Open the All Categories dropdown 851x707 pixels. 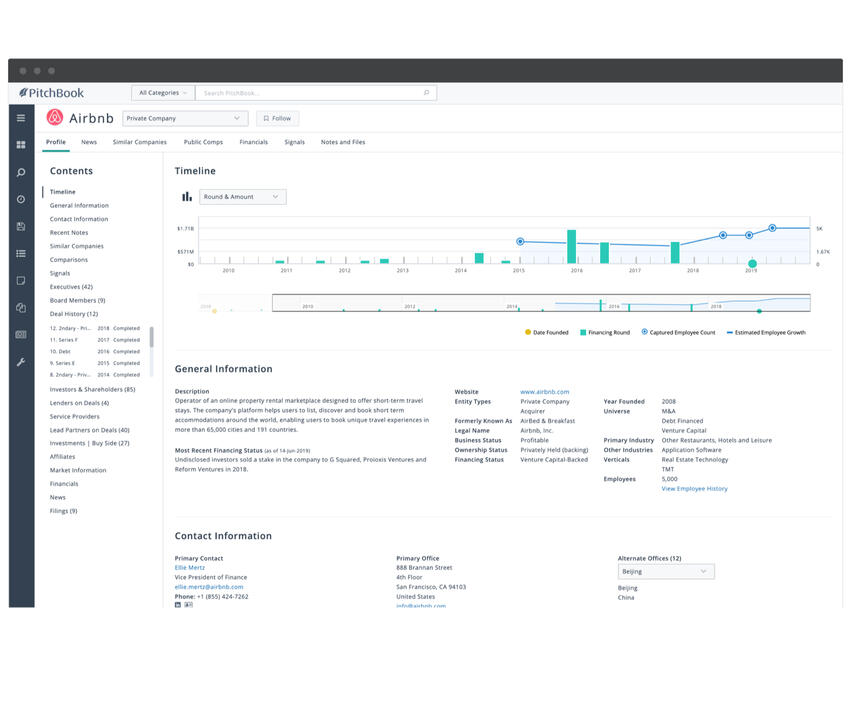(x=162, y=93)
